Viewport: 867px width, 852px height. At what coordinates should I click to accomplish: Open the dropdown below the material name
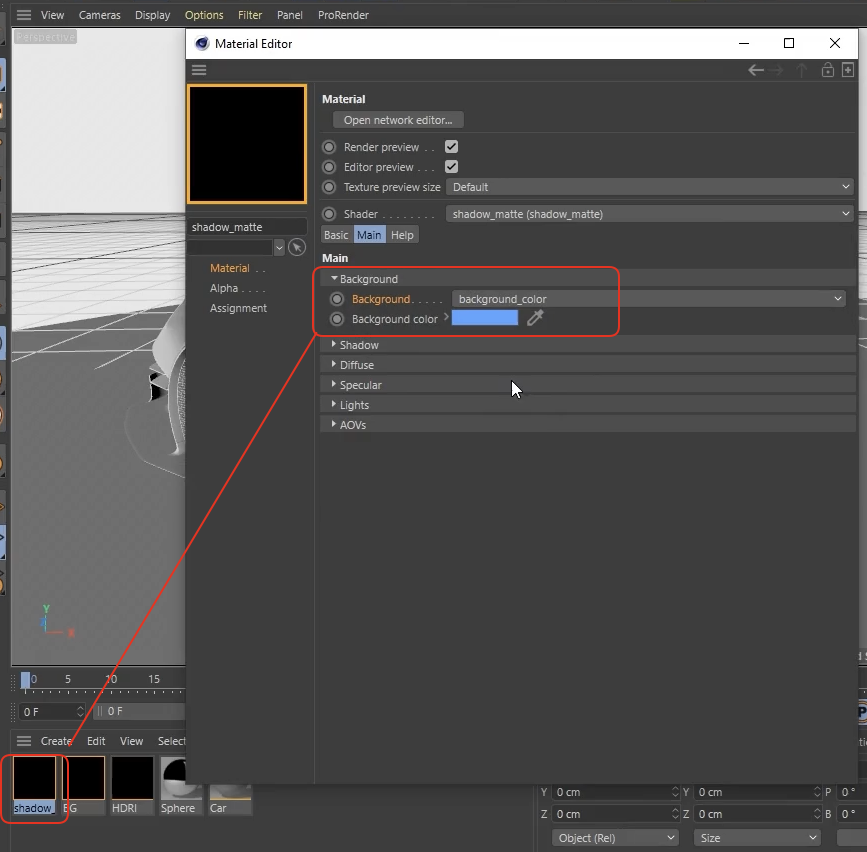[279, 248]
